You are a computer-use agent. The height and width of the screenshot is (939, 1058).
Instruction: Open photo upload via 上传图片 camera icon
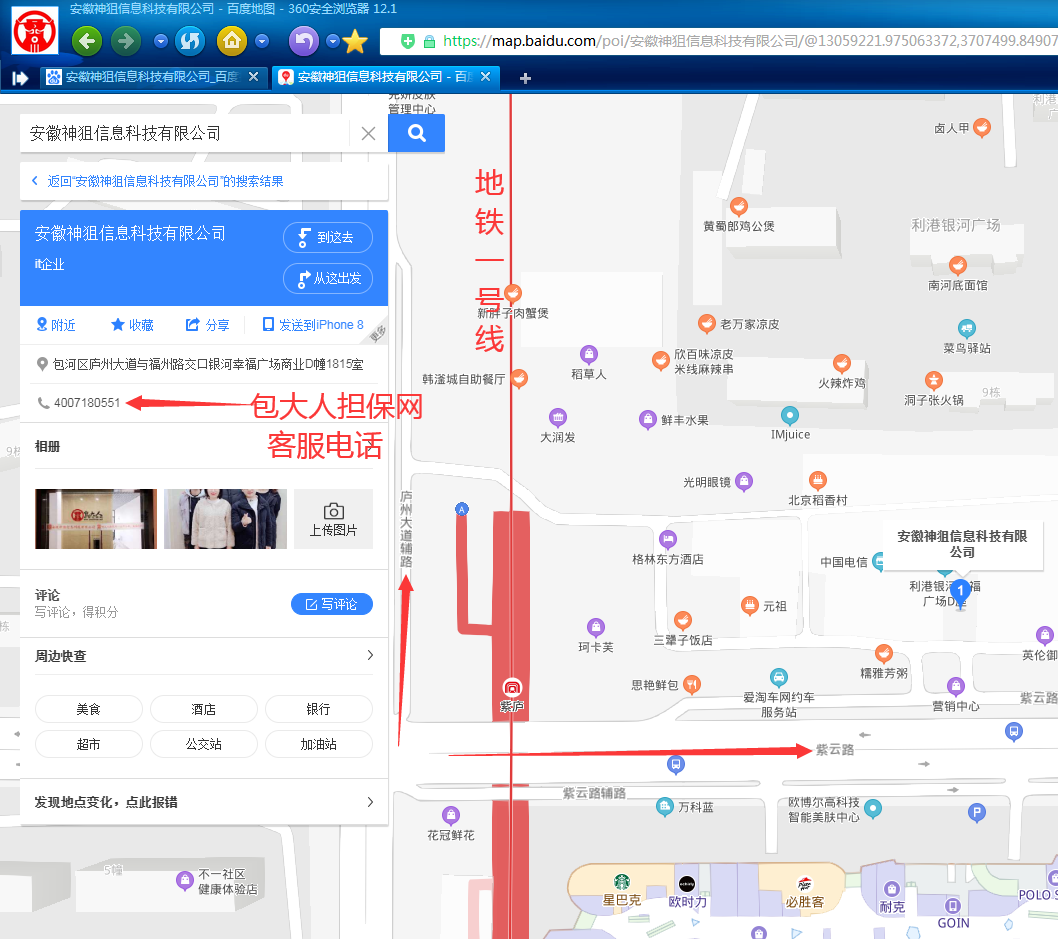[x=333, y=511]
